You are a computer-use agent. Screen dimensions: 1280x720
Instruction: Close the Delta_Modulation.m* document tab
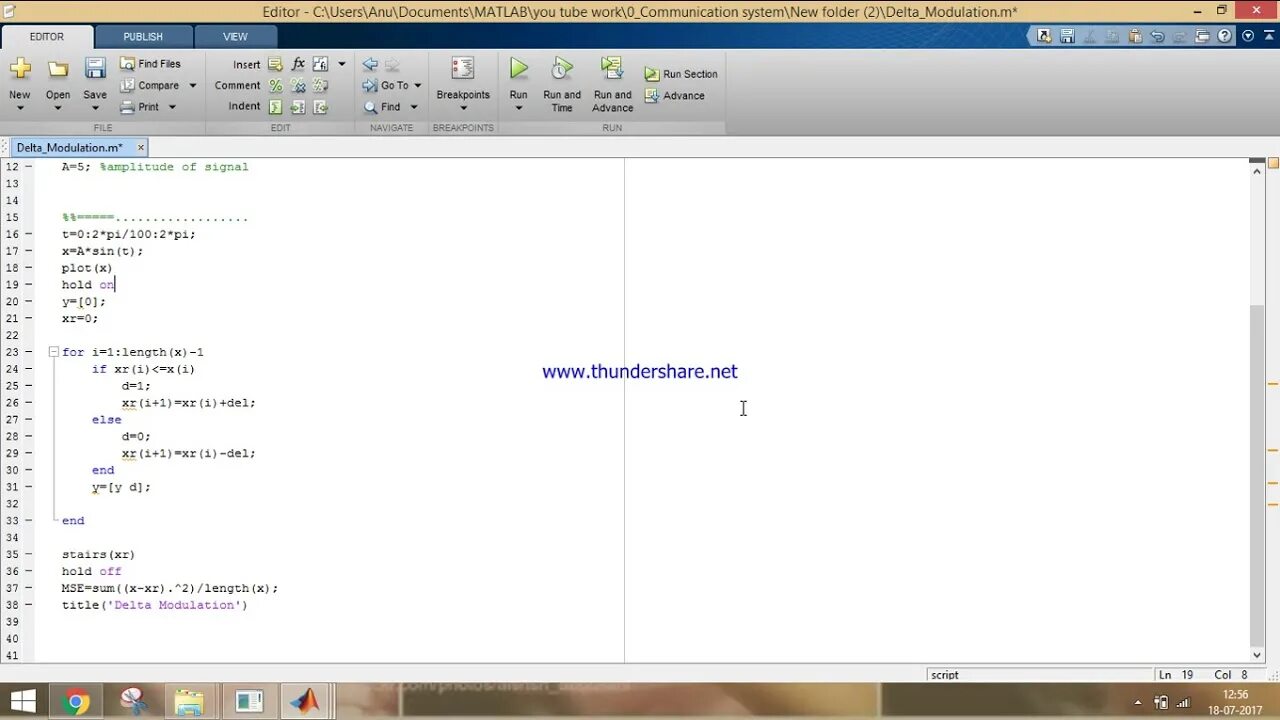(140, 147)
